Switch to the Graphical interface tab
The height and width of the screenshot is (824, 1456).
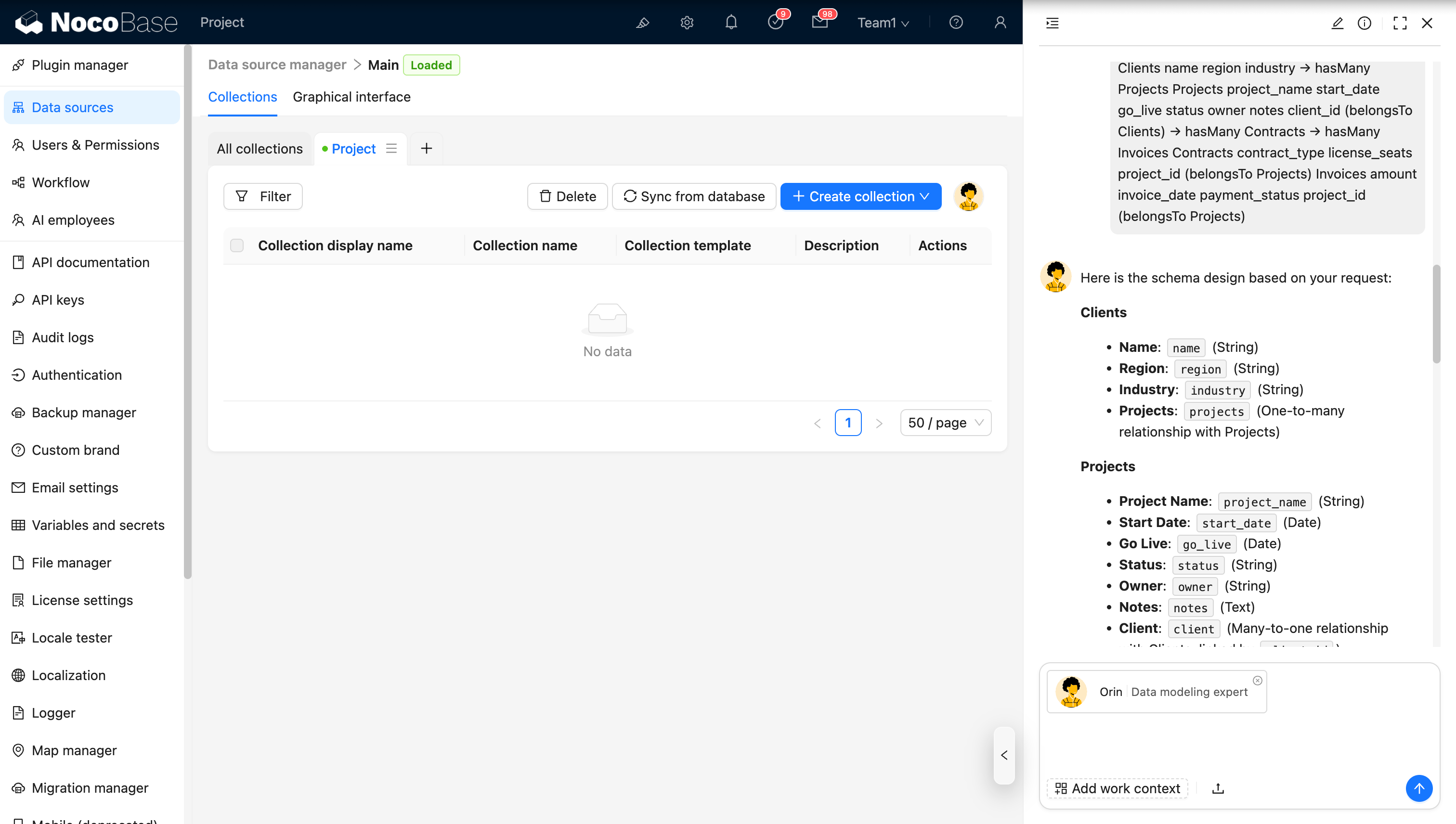(x=351, y=97)
